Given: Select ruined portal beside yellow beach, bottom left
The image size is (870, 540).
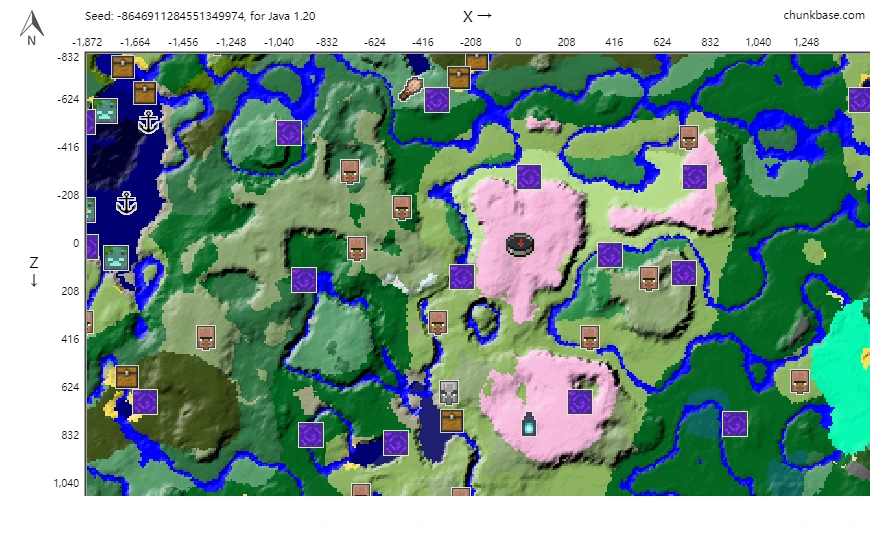Looking at the screenshot, I should (145, 402).
